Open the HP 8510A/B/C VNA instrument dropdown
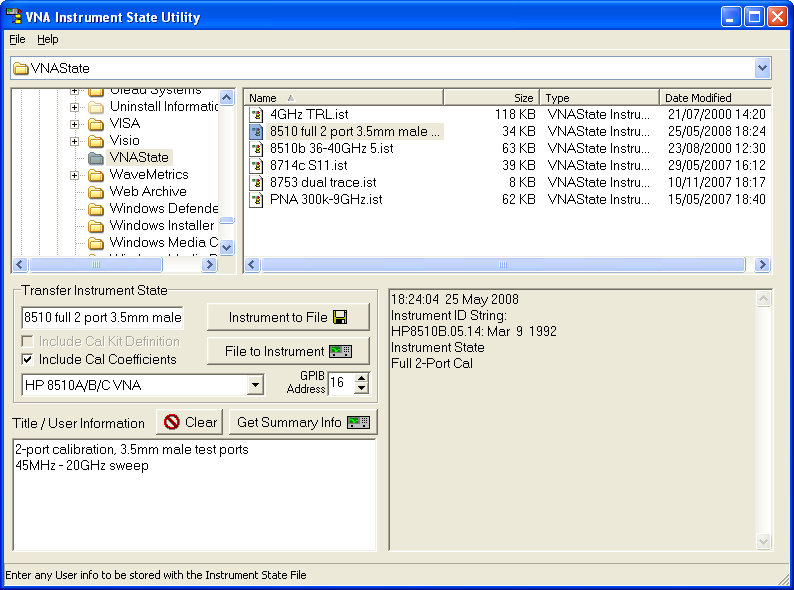Image resolution: width=794 pixels, height=590 pixels. click(256, 385)
